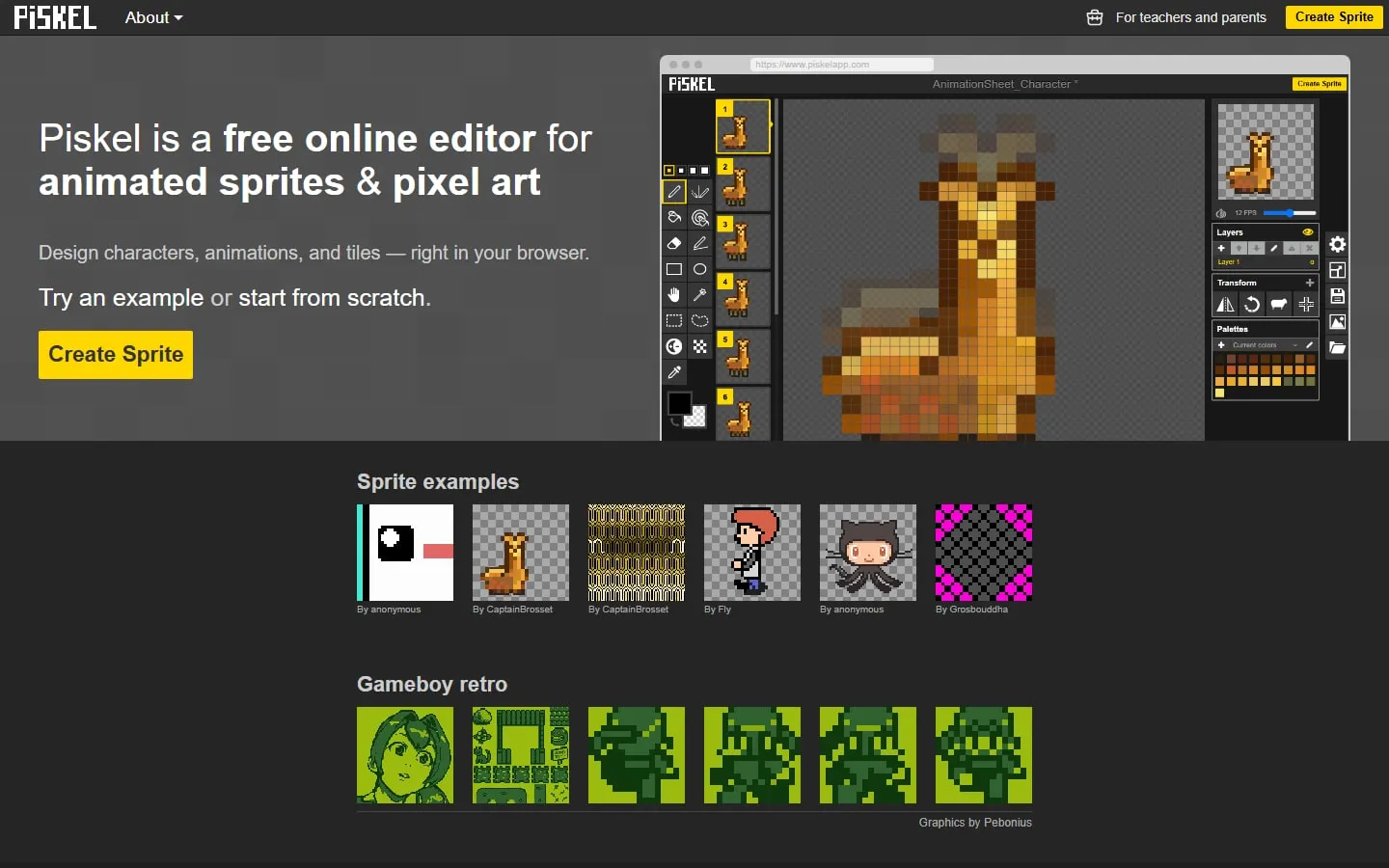Screen dimensions: 1389x868
Task: Open the Gameboy retro anime girl thumbnail
Action: (x=405, y=755)
